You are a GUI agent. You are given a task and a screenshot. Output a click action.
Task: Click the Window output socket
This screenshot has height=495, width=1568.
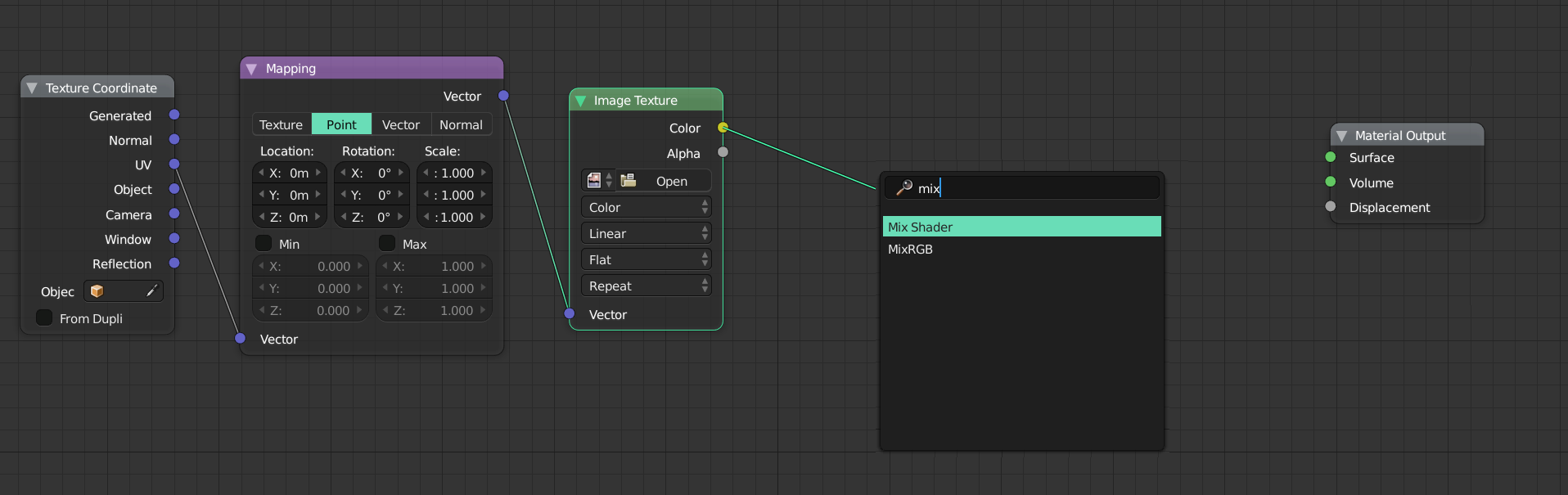(x=174, y=238)
